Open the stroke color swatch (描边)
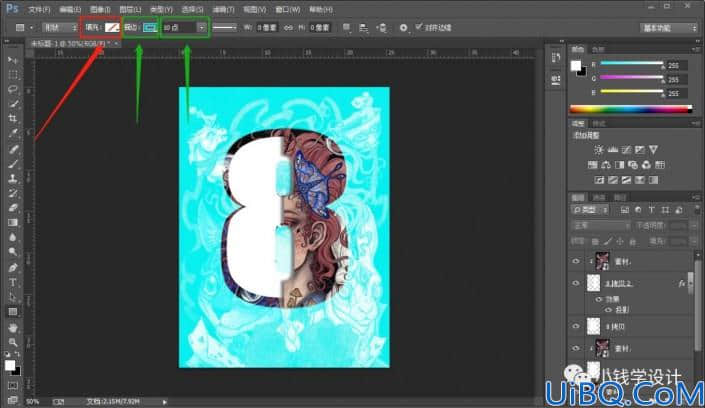The image size is (705, 408). [150, 28]
